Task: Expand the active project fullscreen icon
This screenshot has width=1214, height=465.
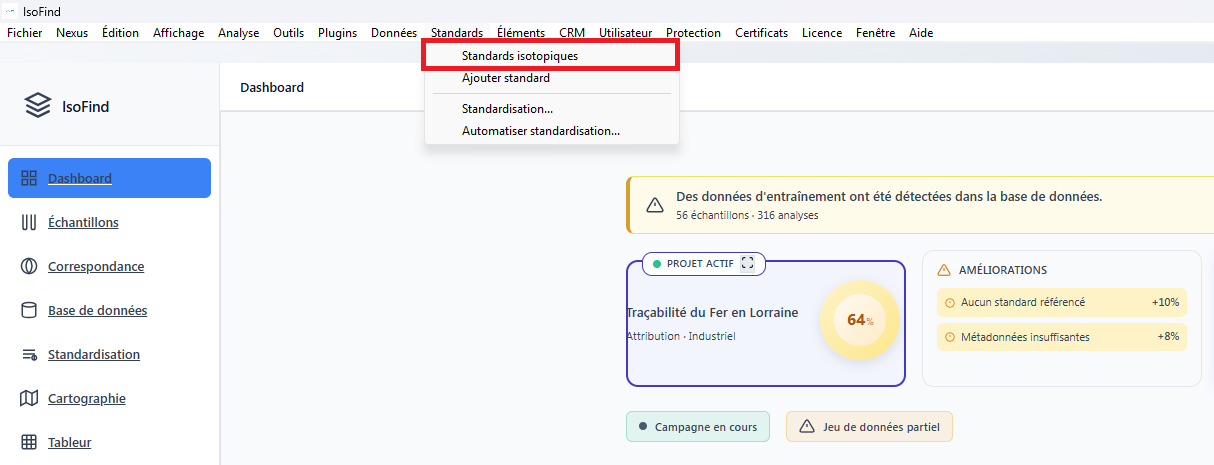Action: point(747,264)
